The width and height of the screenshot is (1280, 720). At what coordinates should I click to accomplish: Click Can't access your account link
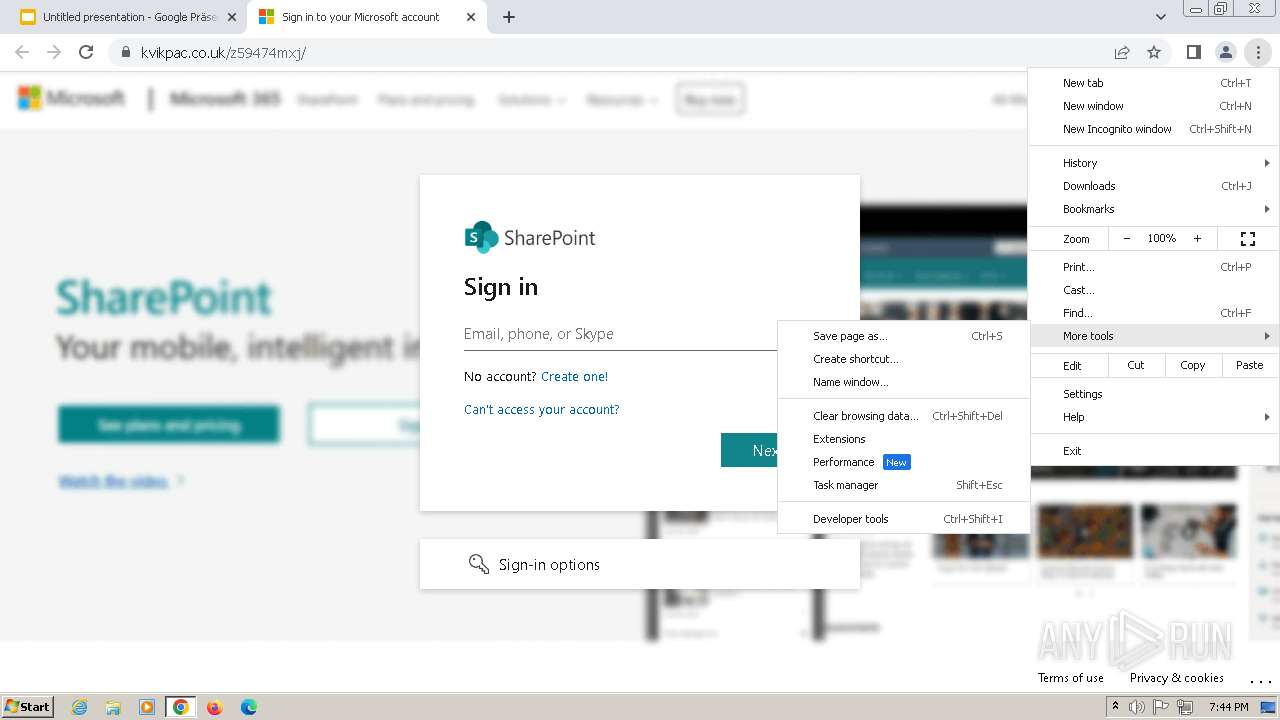point(541,409)
